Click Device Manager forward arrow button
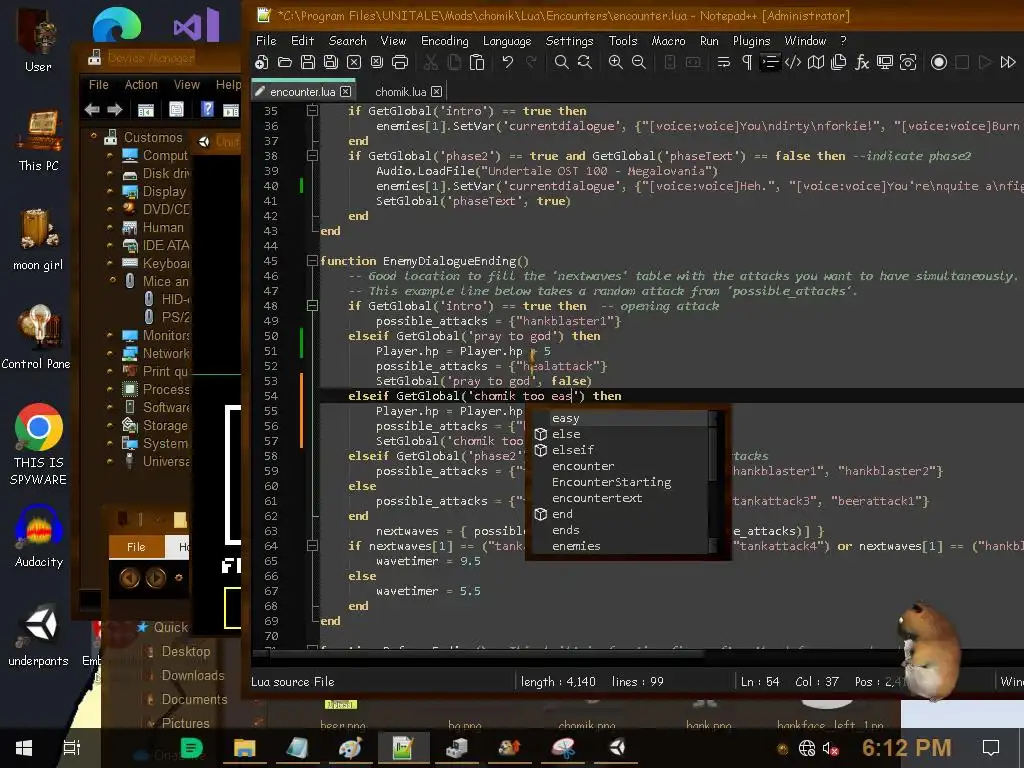Image resolution: width=1024 pixels, height=768 pixels. [115, 110]
